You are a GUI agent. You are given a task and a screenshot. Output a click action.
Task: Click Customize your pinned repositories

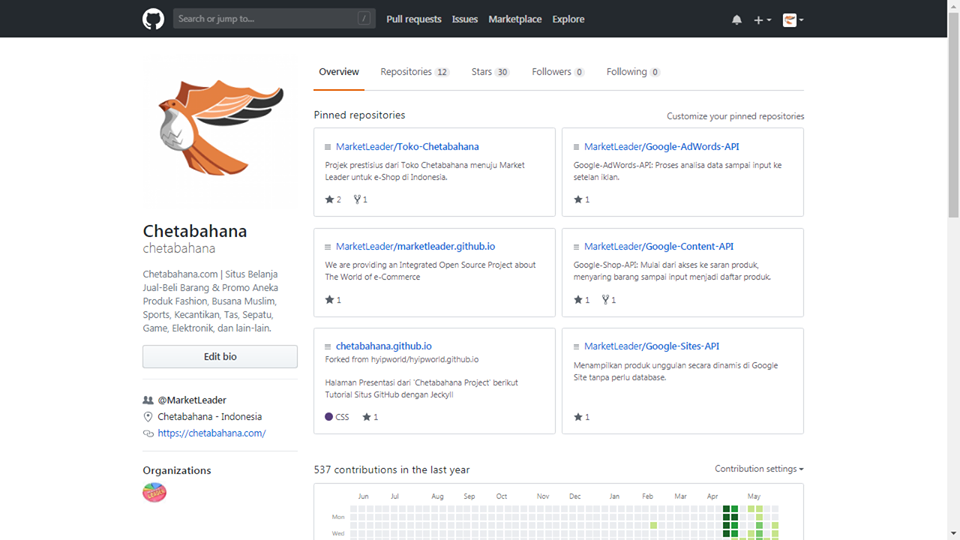pos(735,116)
